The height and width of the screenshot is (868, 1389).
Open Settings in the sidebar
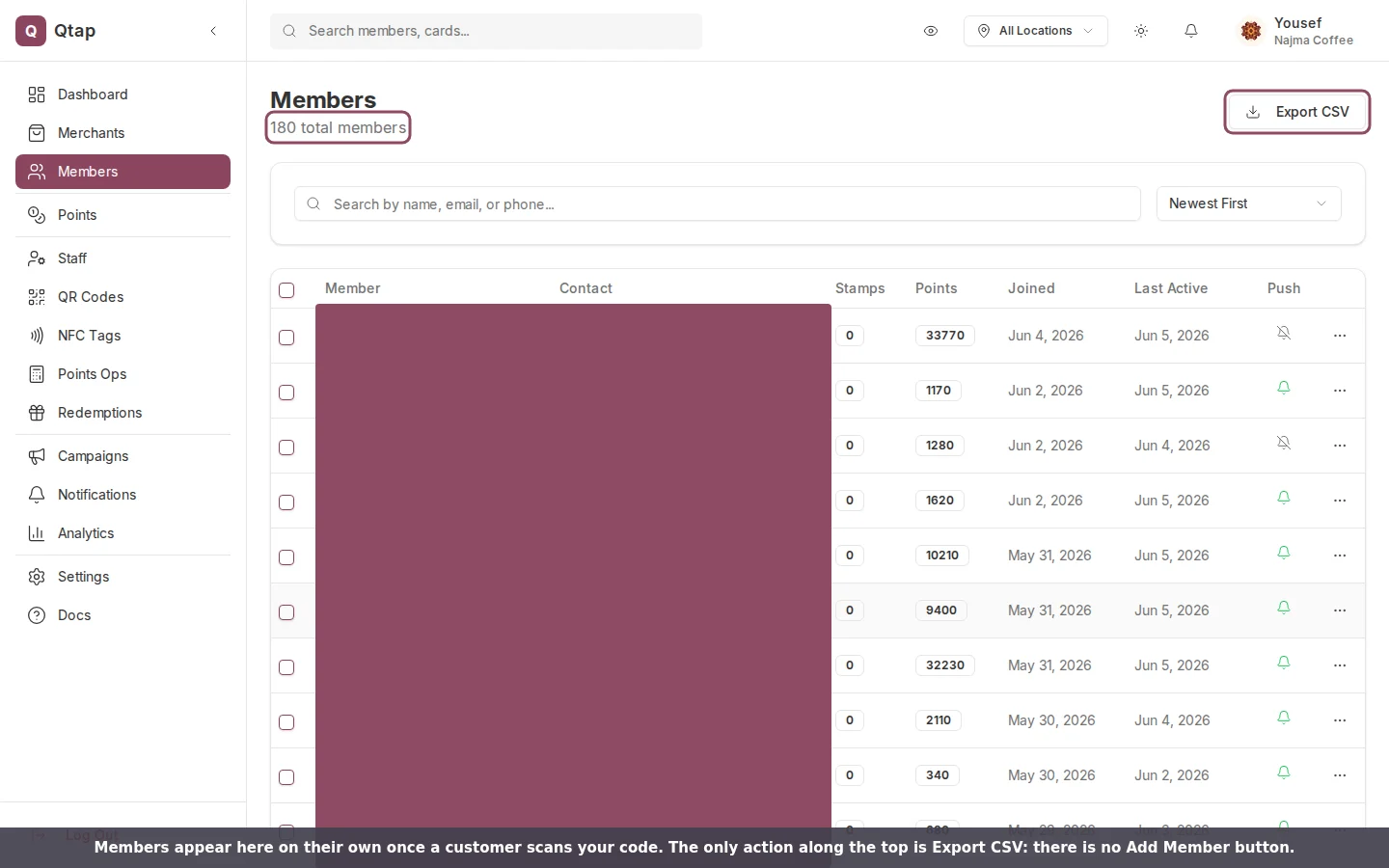point(123,577)
